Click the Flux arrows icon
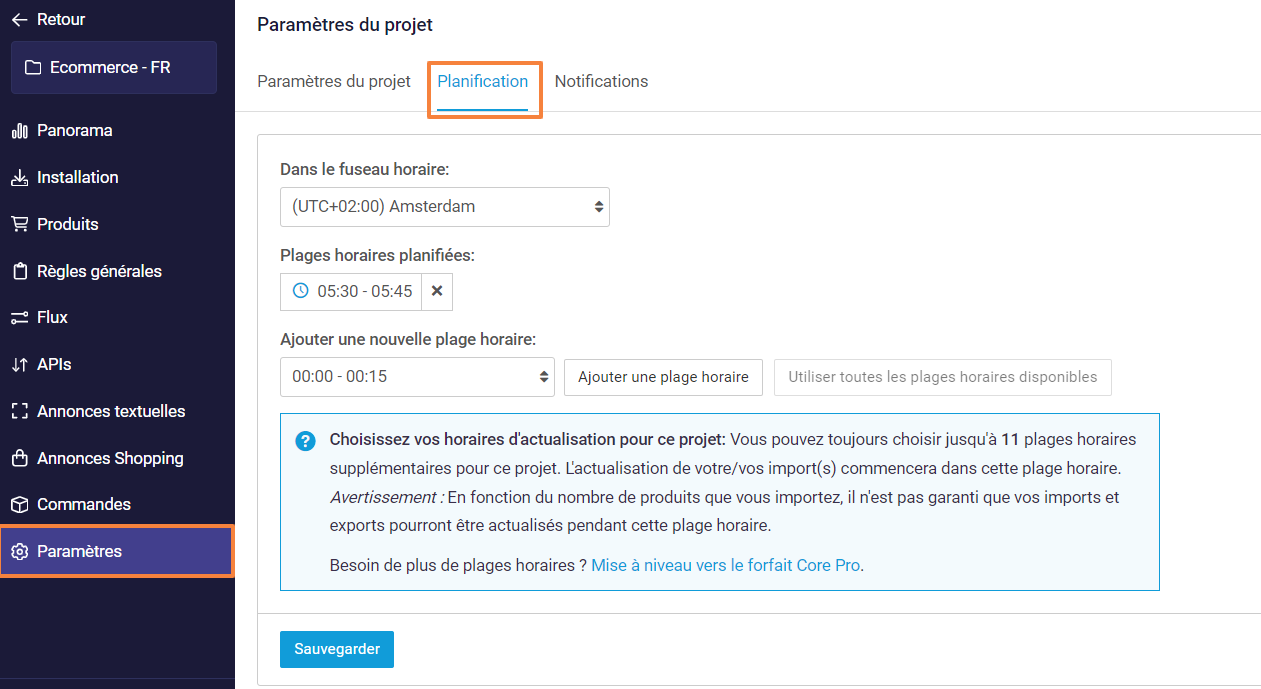Image resolution: width=1261 pixels, height=689 pixels. (x=19, y=318)
